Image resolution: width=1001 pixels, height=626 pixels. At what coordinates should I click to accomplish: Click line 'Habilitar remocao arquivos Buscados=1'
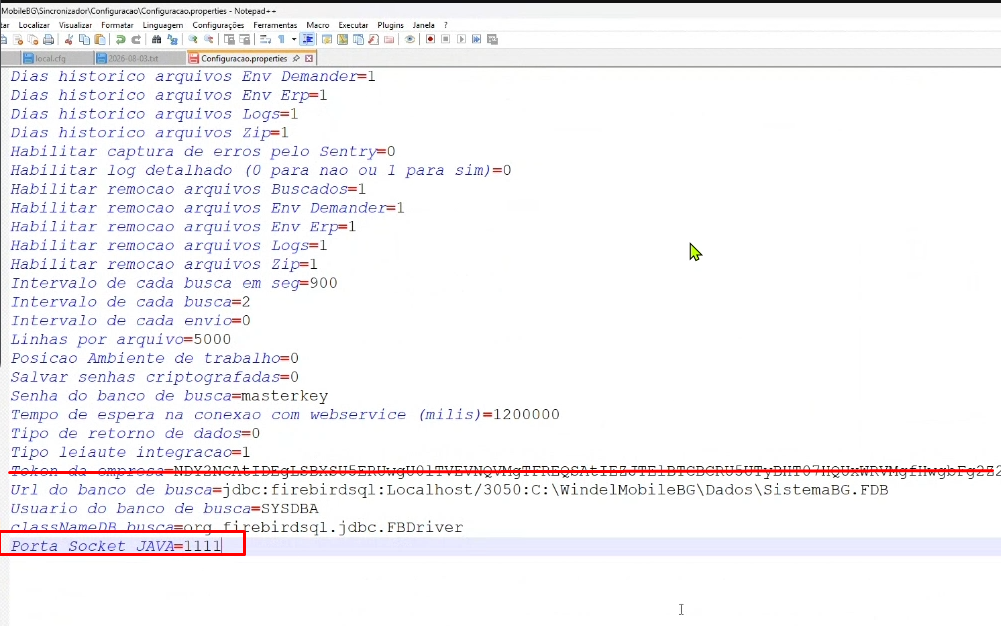point(188,190)
